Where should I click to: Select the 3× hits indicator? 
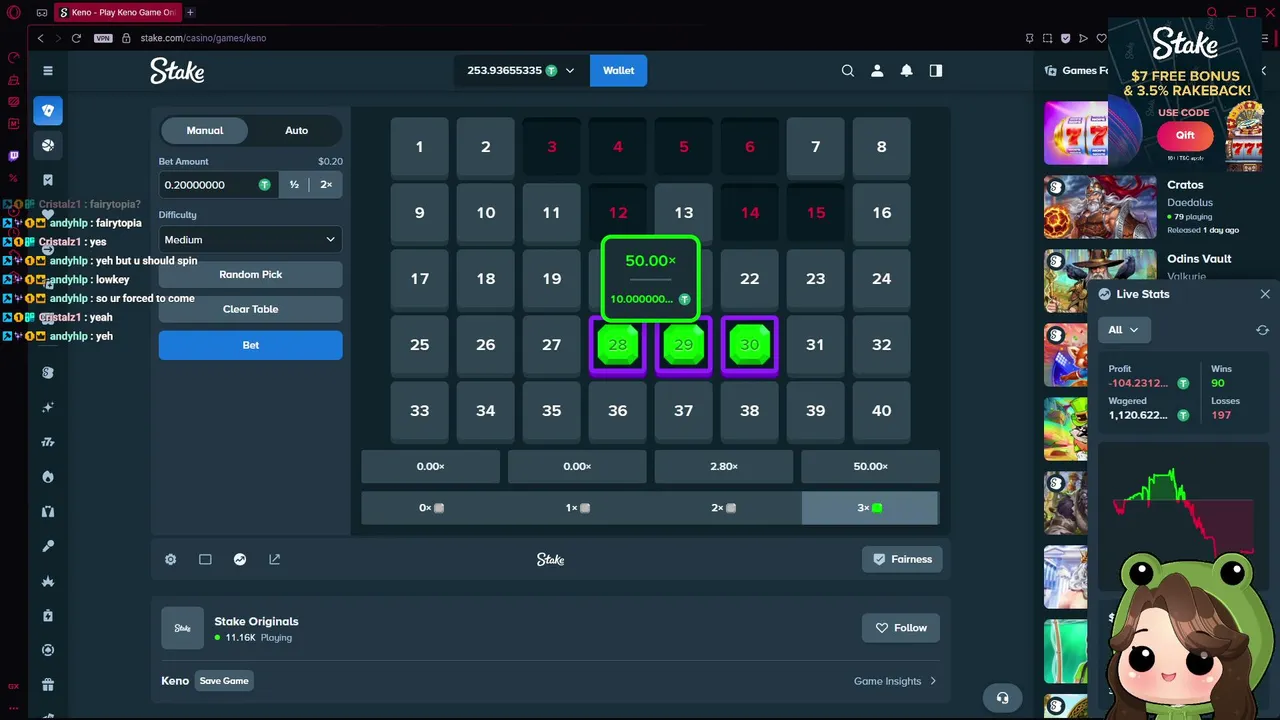point(870,508)
